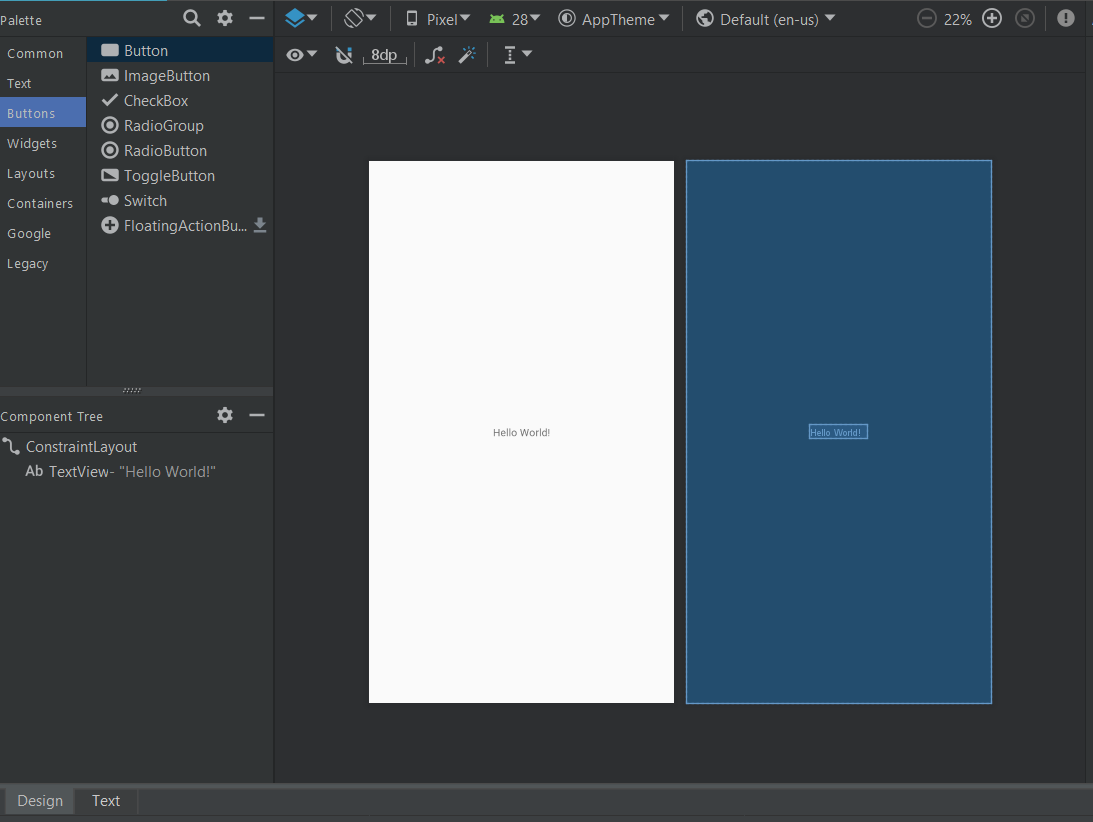The height and width of the screenshot is (822, 1093).
Task: Change the default margin from 8dp
Action: 385,54
